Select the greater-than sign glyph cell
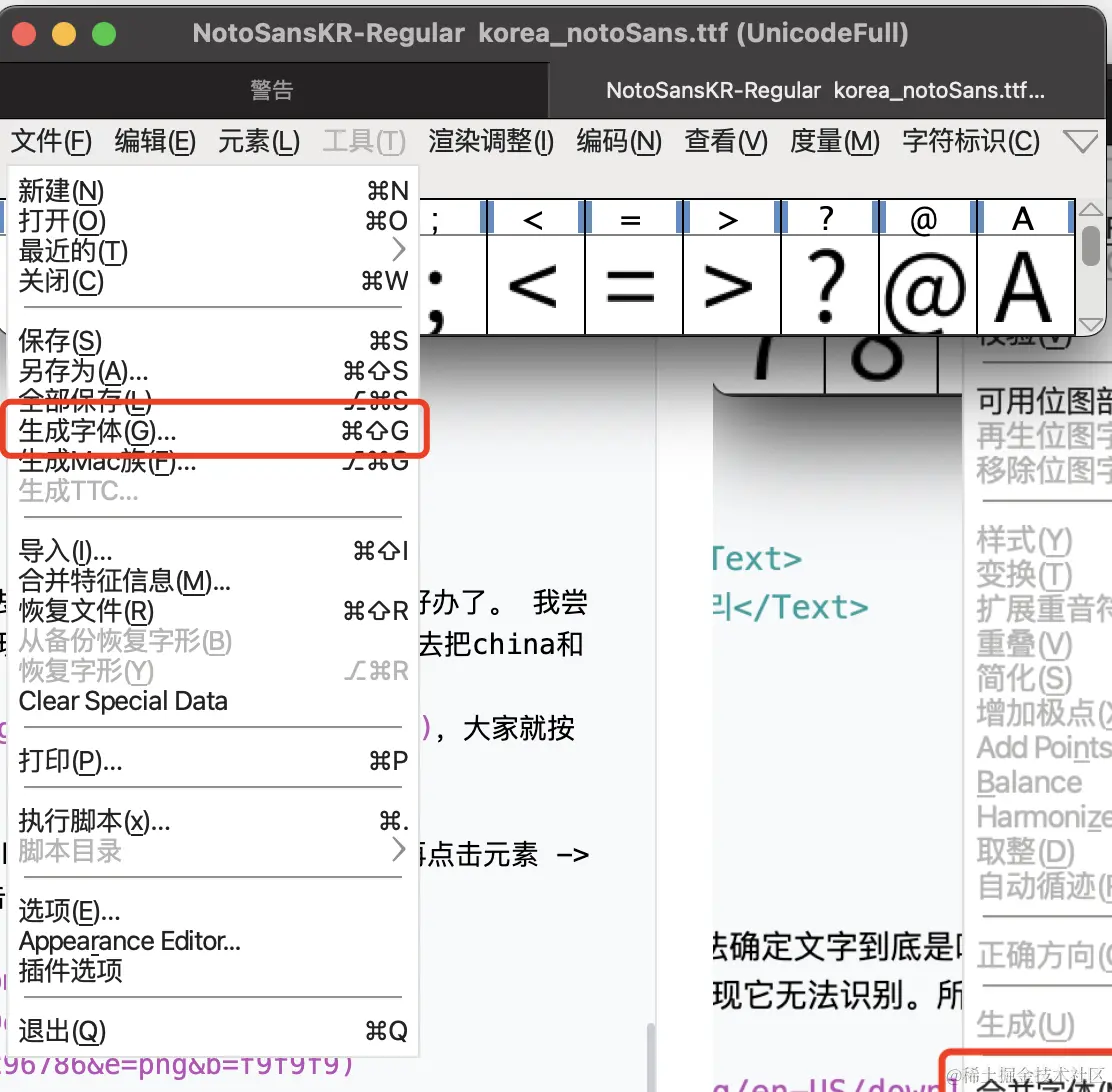The image size is (1112, 1092). [x=731, y=284]
